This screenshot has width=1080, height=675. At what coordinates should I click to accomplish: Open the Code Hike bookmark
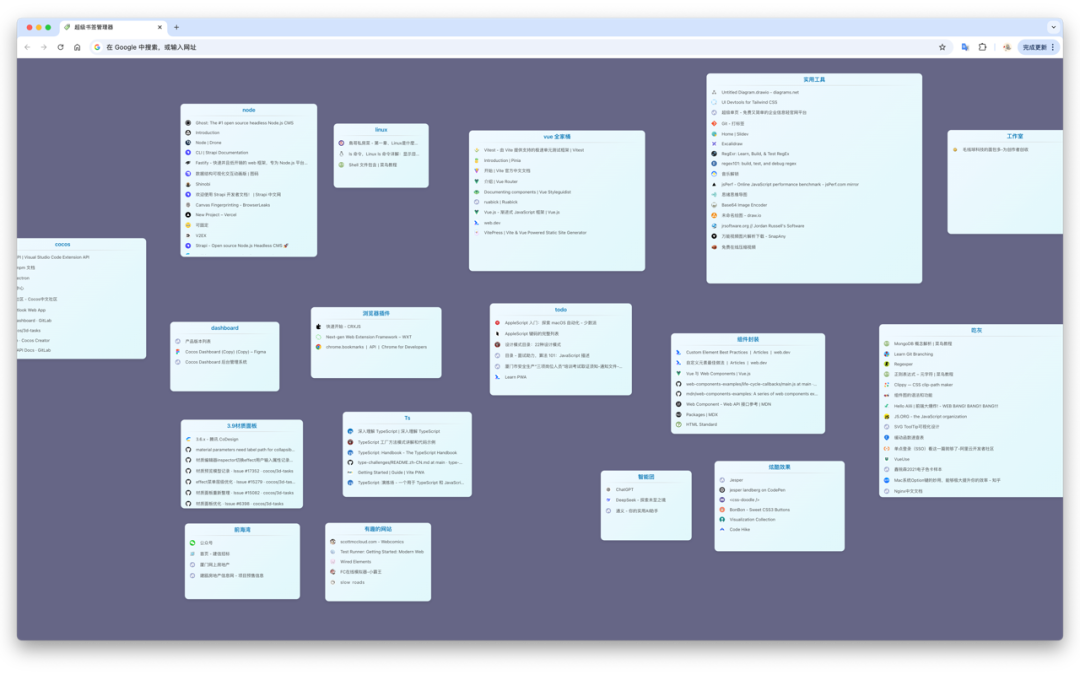click(739, 530)
